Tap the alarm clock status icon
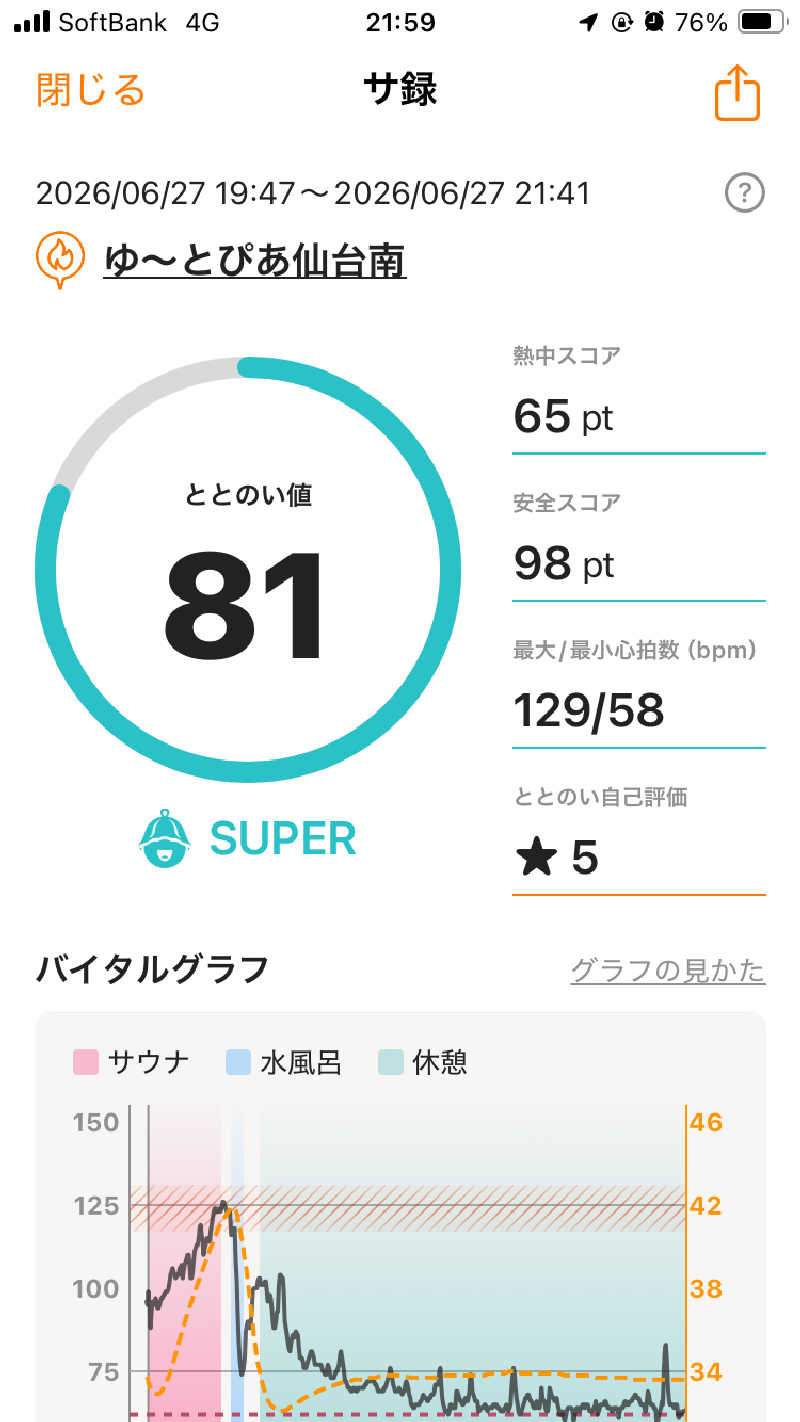Viewport: 800px width, 1422px height. pyautogui.click(x=655, y=22)
